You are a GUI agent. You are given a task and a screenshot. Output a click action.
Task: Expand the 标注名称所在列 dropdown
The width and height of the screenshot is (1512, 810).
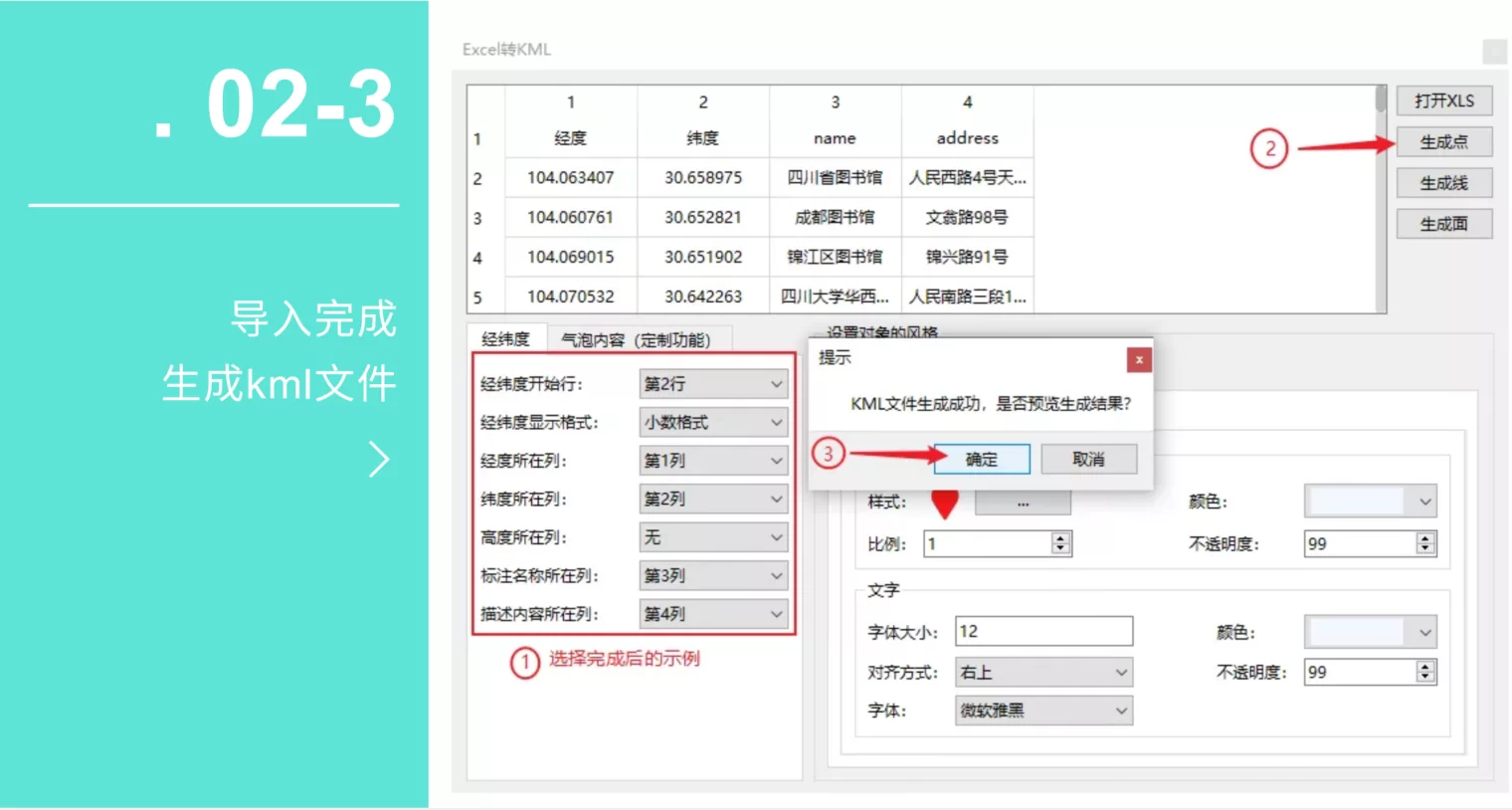pyautogui.click(x=713, y=576)
